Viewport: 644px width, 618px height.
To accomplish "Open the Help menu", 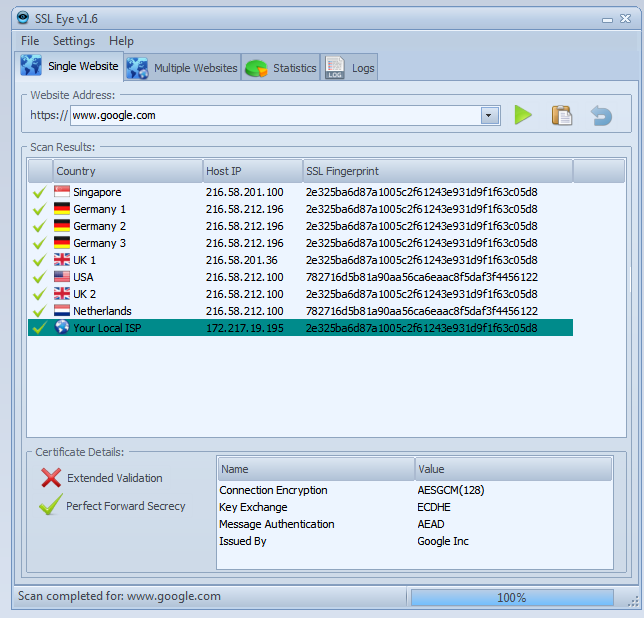I will (121, 41).
